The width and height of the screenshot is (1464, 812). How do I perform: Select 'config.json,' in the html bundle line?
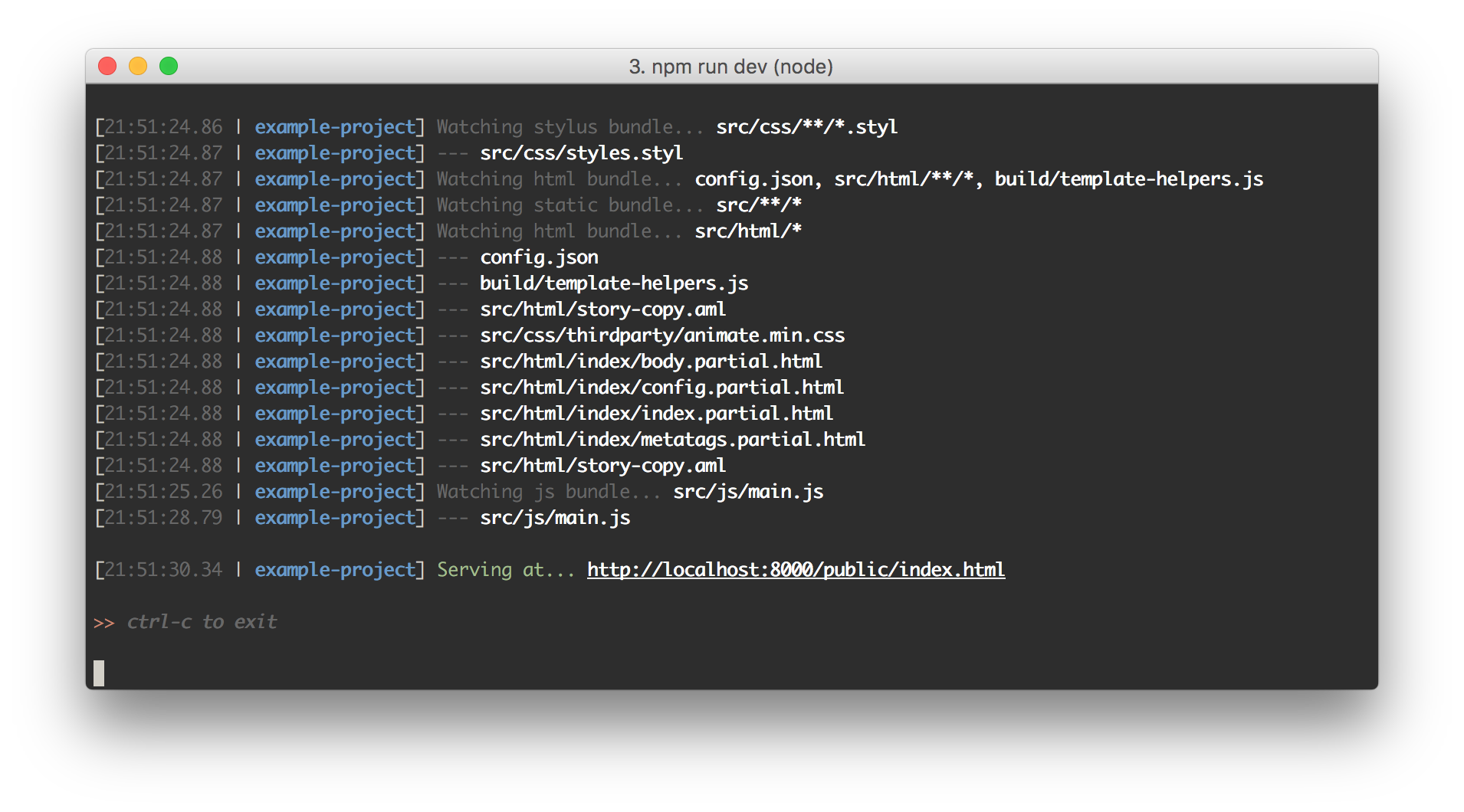(x=759, y=179)
